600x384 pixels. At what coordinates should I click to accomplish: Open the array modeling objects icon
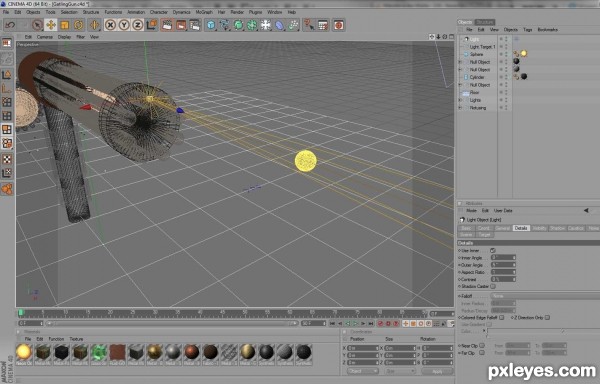252,25
